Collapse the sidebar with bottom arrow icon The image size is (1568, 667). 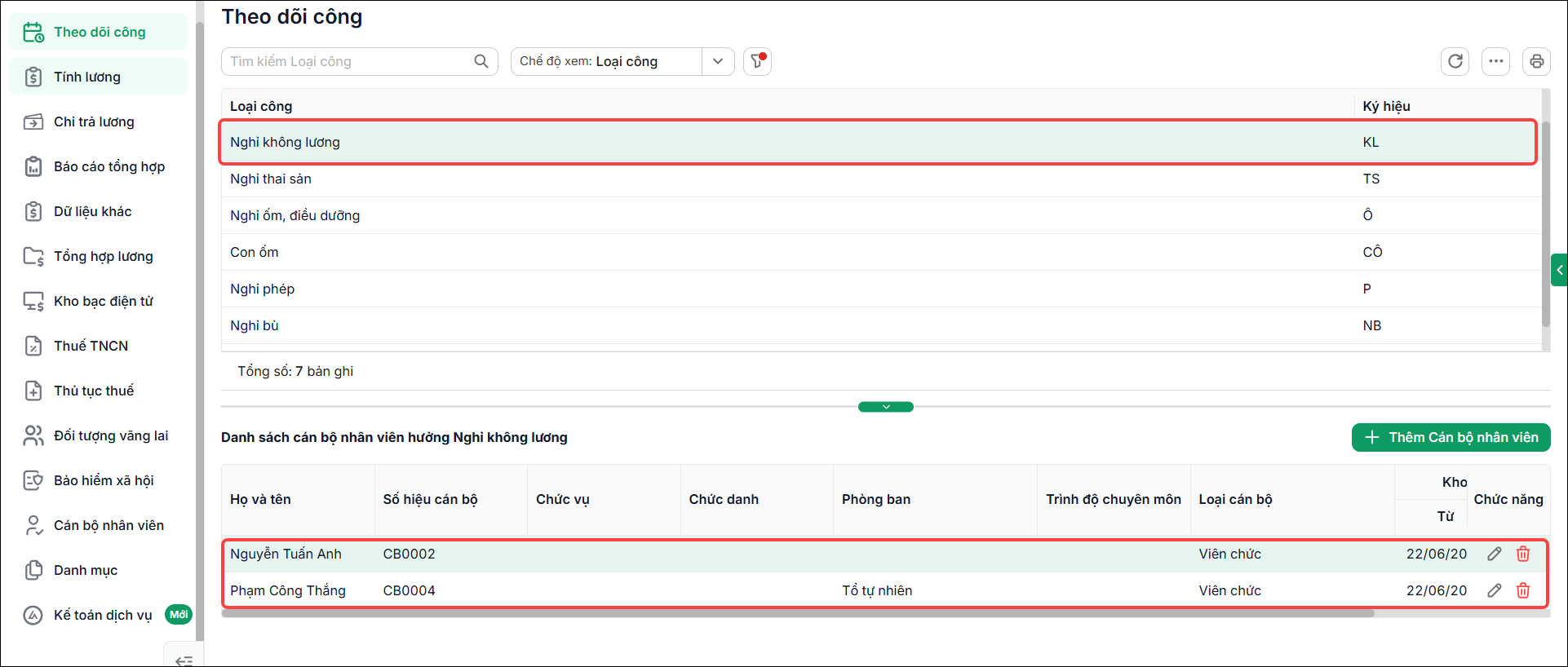tap(184, 660)
